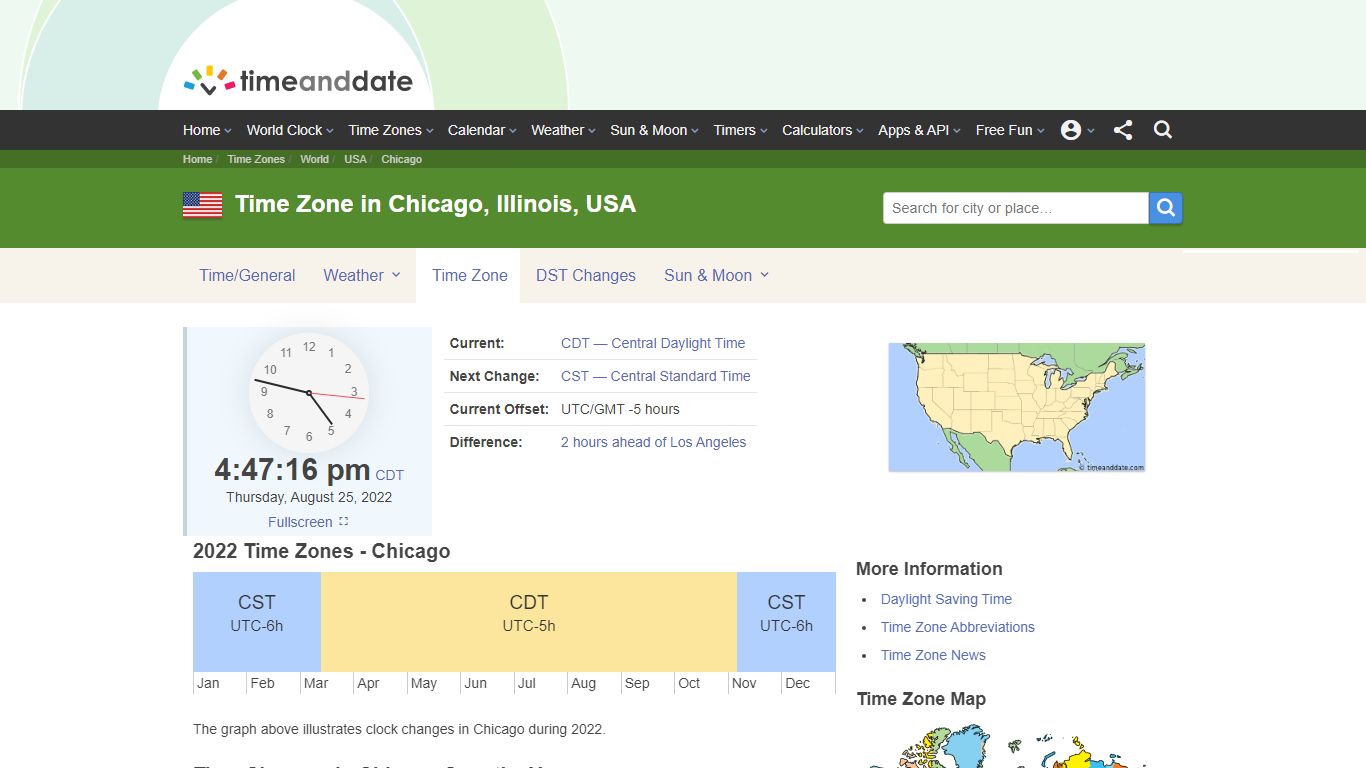The image size is (1366, 768).
Task: Focus the city or place search field
Action: point(1015,208)
